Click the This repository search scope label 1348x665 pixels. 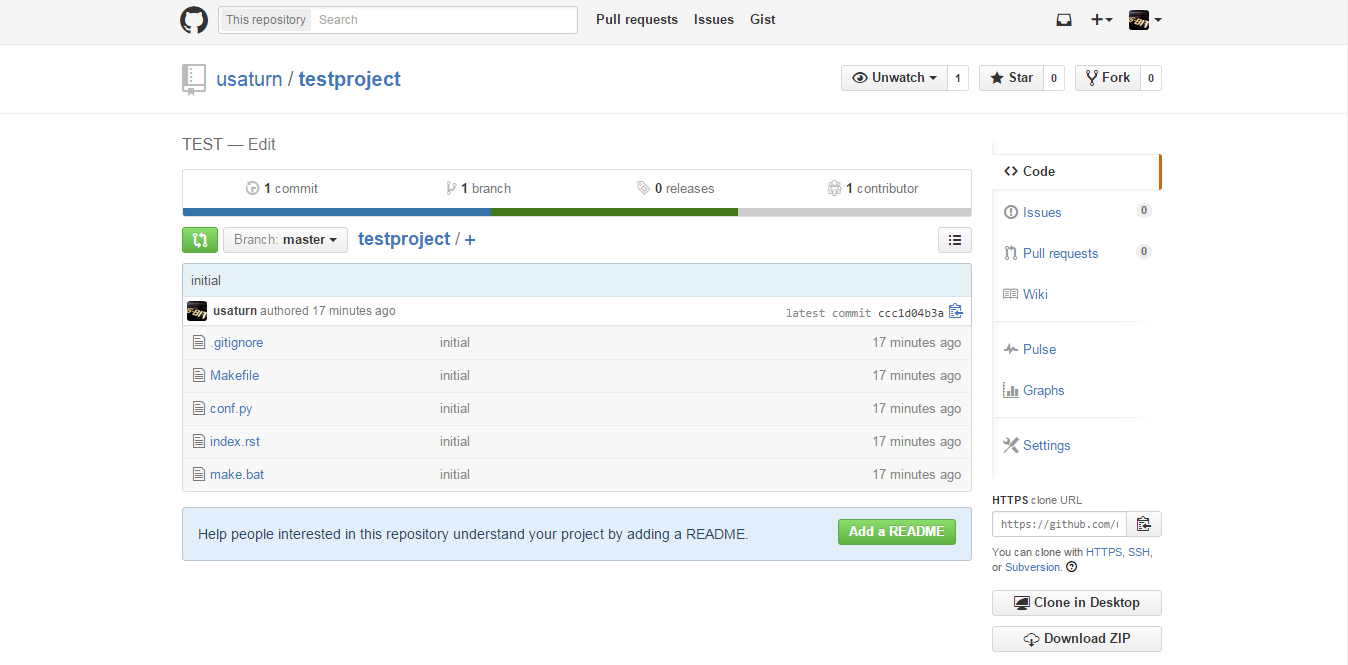point(266,20)
